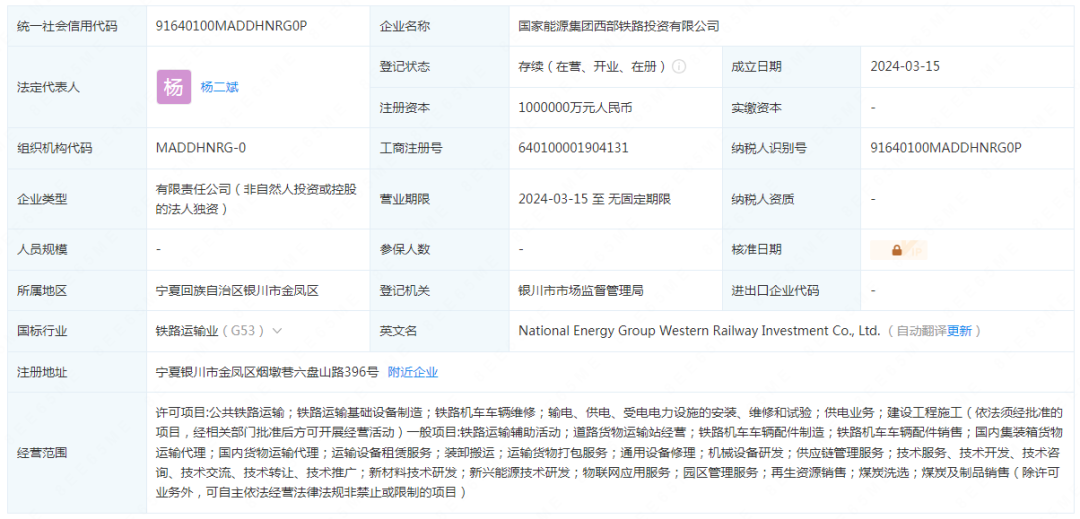Click business scope text starting 许可项目:公共铁路运输
Viewport: 1080px width, 519px height.
click(x=610, y=452)
